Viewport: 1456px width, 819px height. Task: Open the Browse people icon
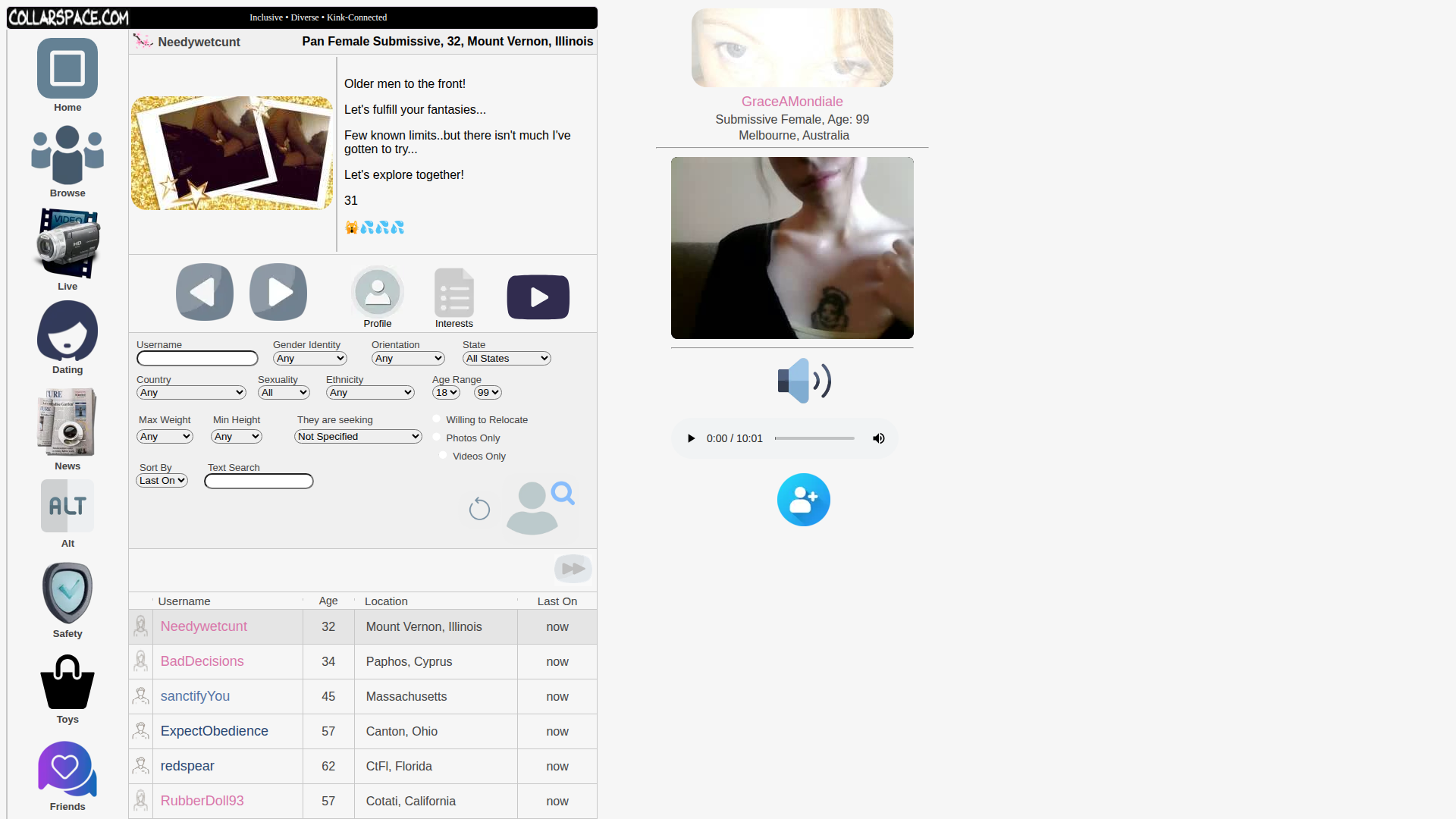[x=67, y=155]
